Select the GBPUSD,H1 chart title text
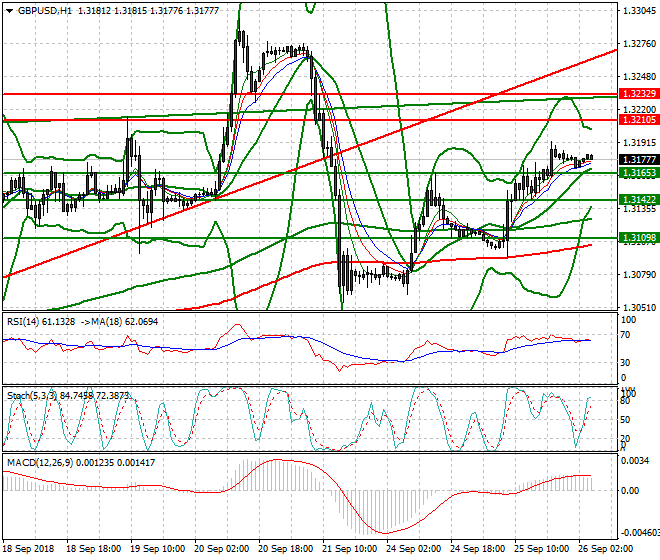The height and width of the screenshot is (560, 660). point(45,11)
